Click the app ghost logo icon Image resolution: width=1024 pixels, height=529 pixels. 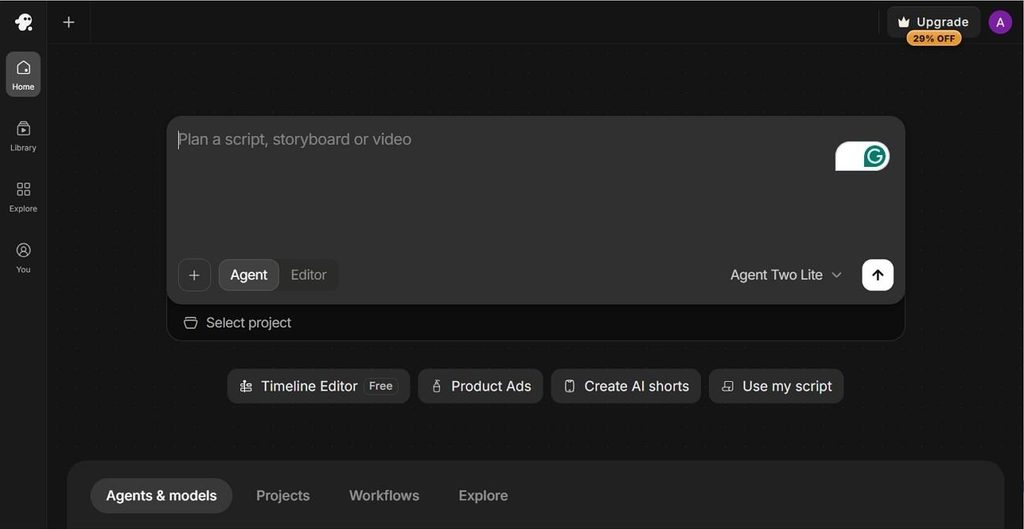click(24, 22)
